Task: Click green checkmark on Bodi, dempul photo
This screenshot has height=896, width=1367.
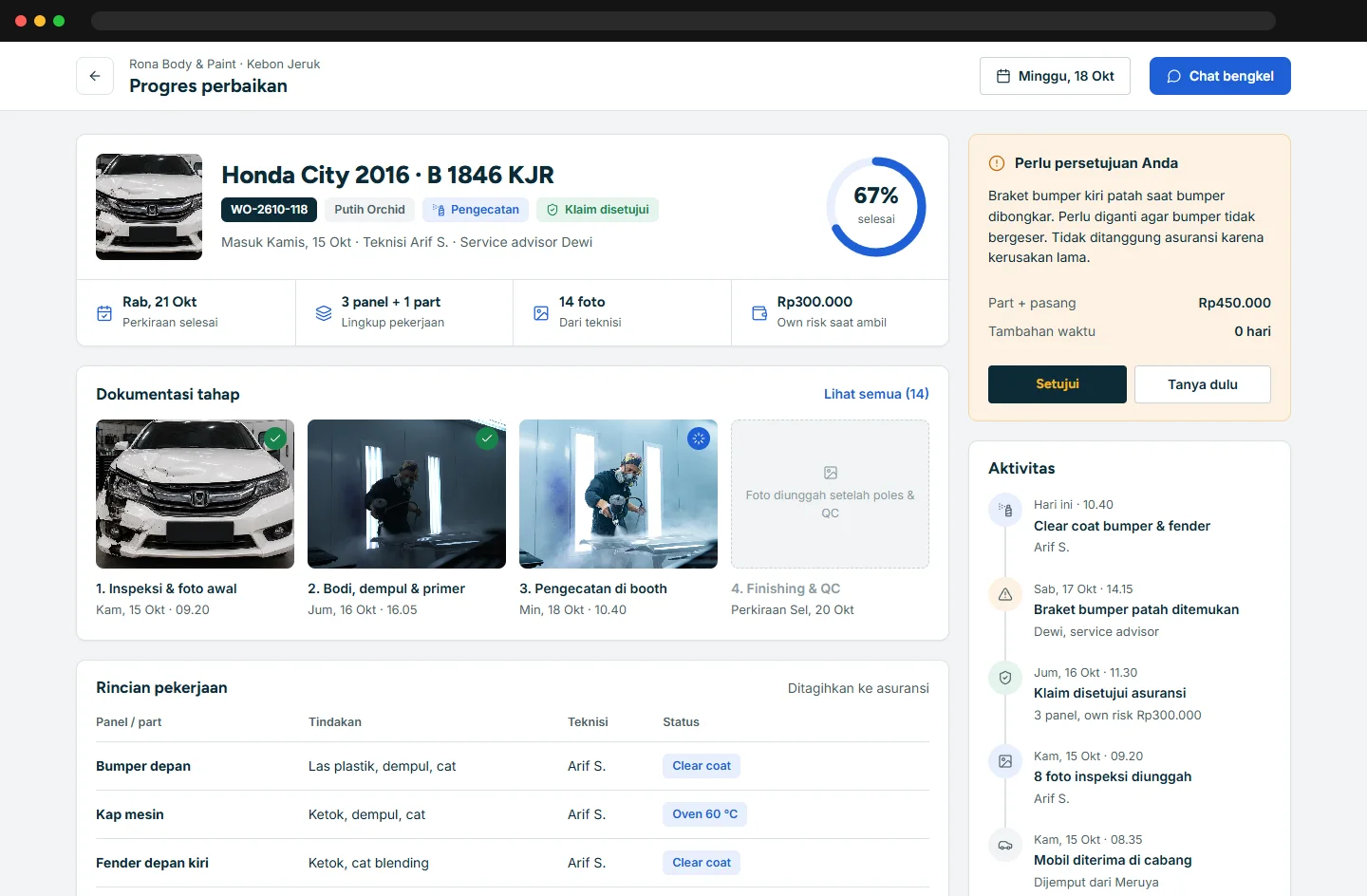Action: point(487,439)
